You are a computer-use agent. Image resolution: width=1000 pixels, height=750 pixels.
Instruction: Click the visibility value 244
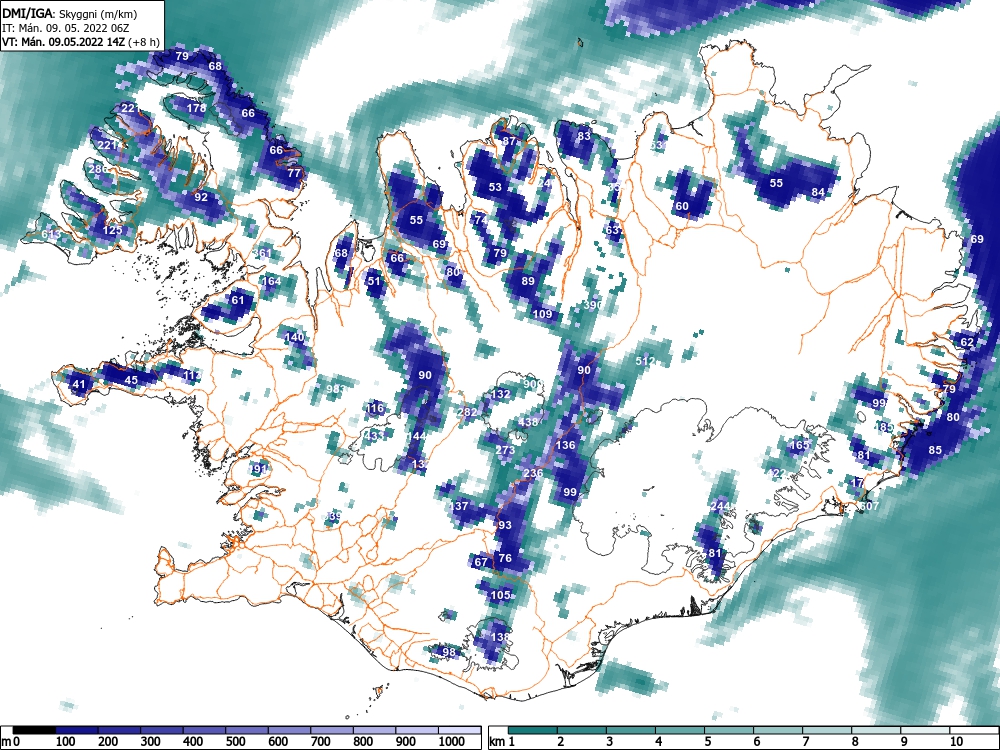720,506
